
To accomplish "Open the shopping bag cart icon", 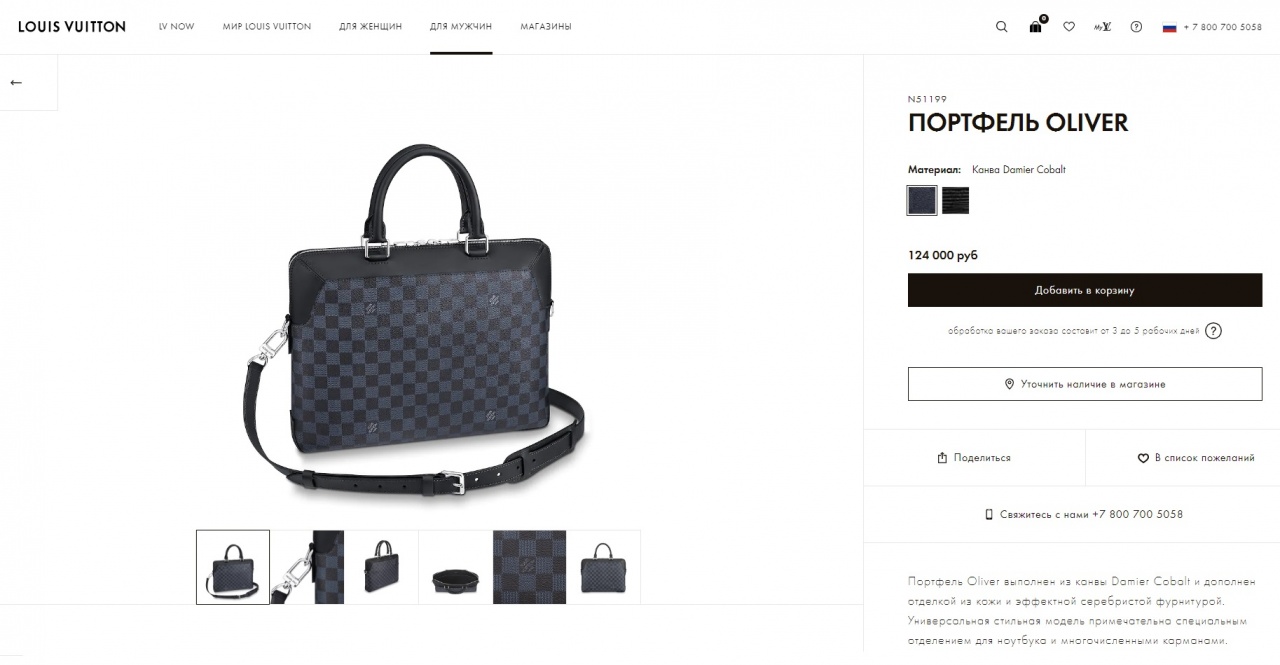I will click(x=1036, y=26).
